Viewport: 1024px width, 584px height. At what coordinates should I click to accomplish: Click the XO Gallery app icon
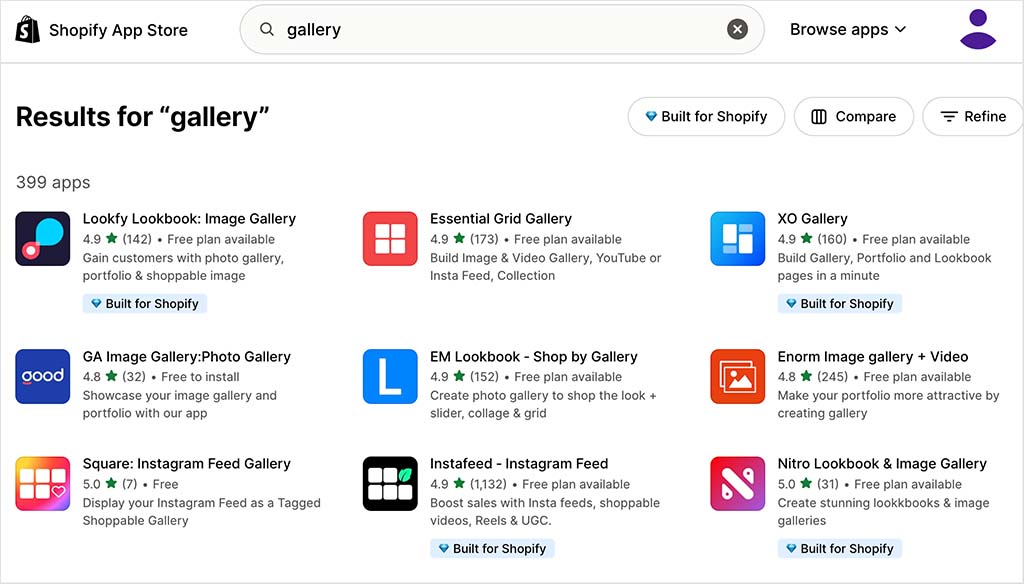pos(737,239)
